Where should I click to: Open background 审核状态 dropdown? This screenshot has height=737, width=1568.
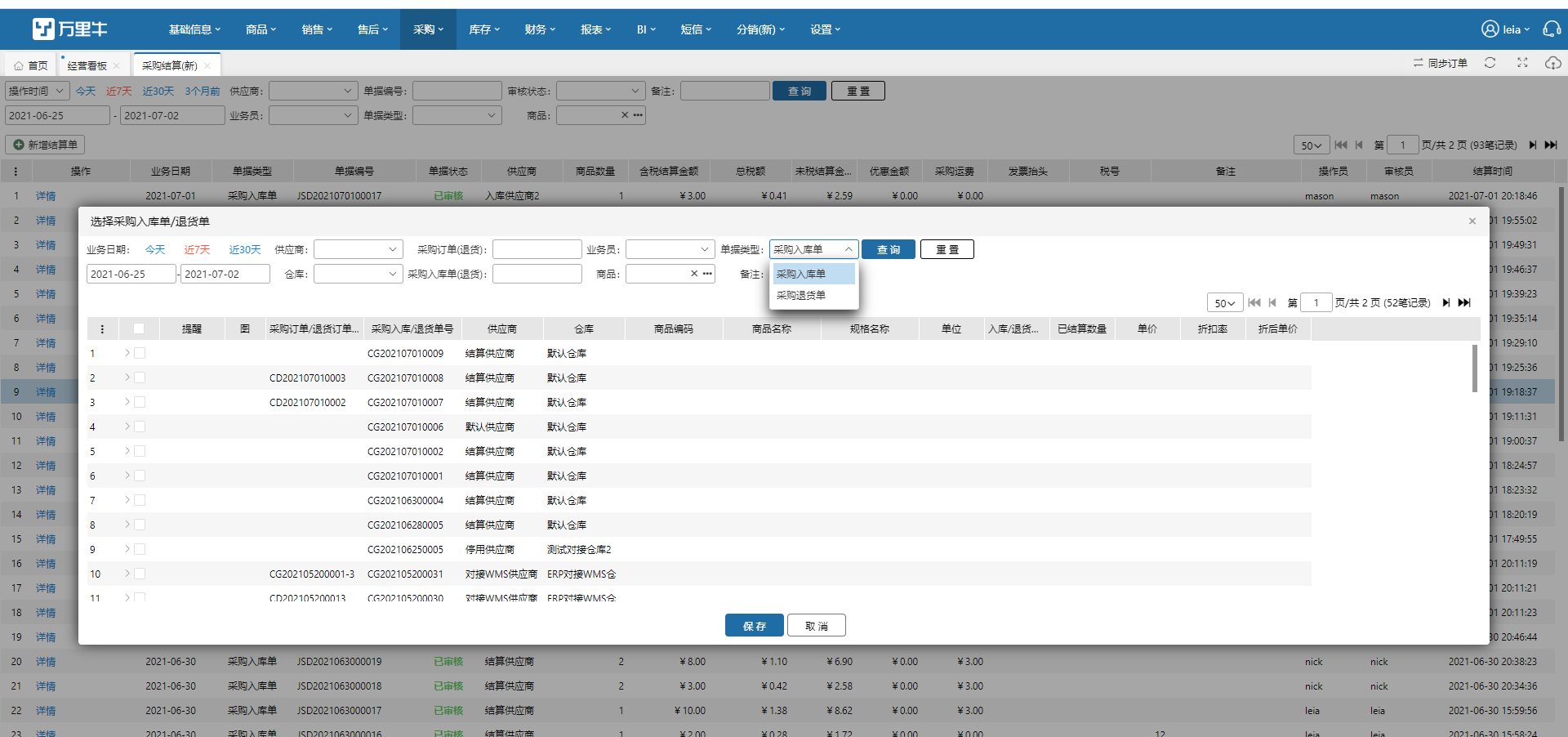(x=601, y=91)
